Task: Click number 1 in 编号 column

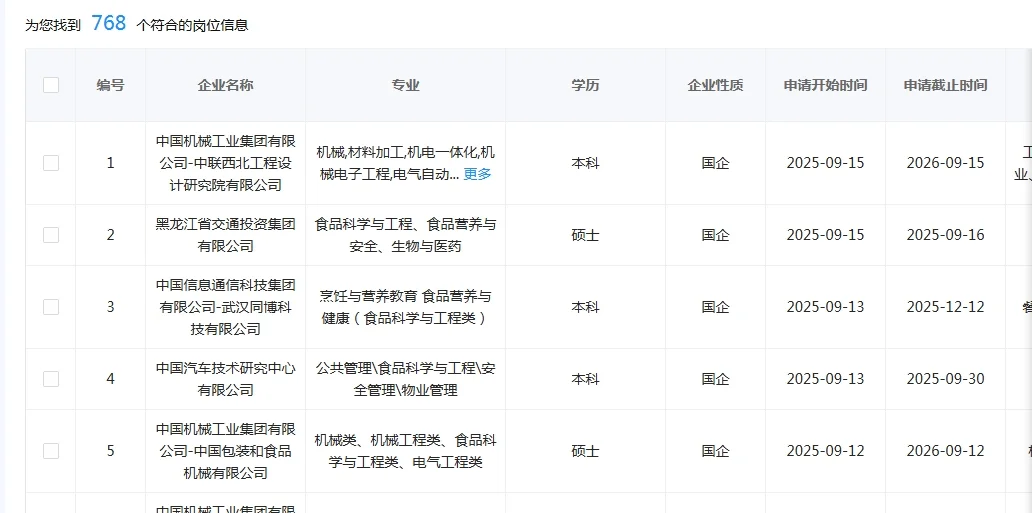Action: [x=110, y=163]
